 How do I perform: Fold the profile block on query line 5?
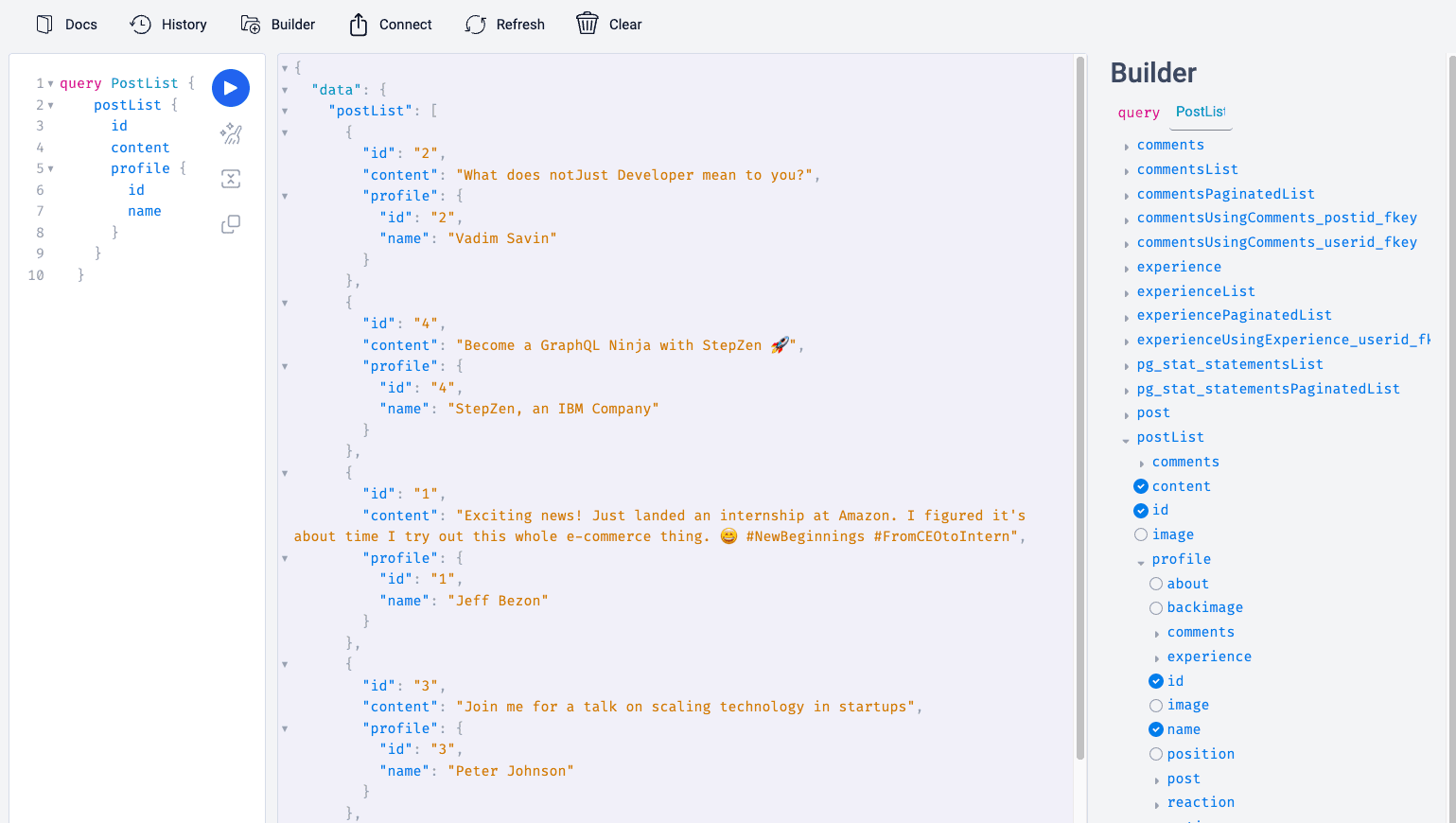pyautogui.click(x=50, y=169)
